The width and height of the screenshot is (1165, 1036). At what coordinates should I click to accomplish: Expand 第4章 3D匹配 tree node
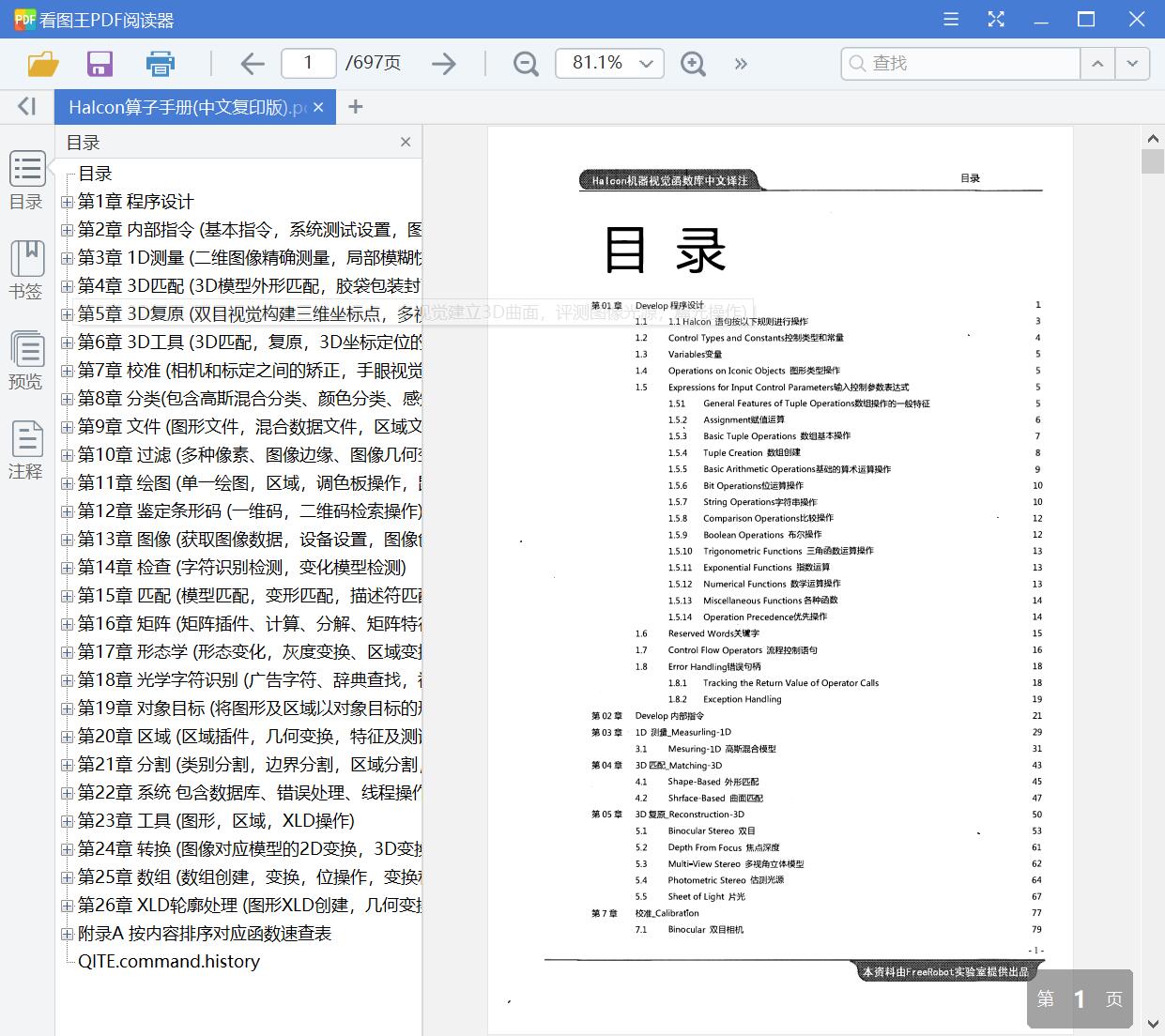67,286
